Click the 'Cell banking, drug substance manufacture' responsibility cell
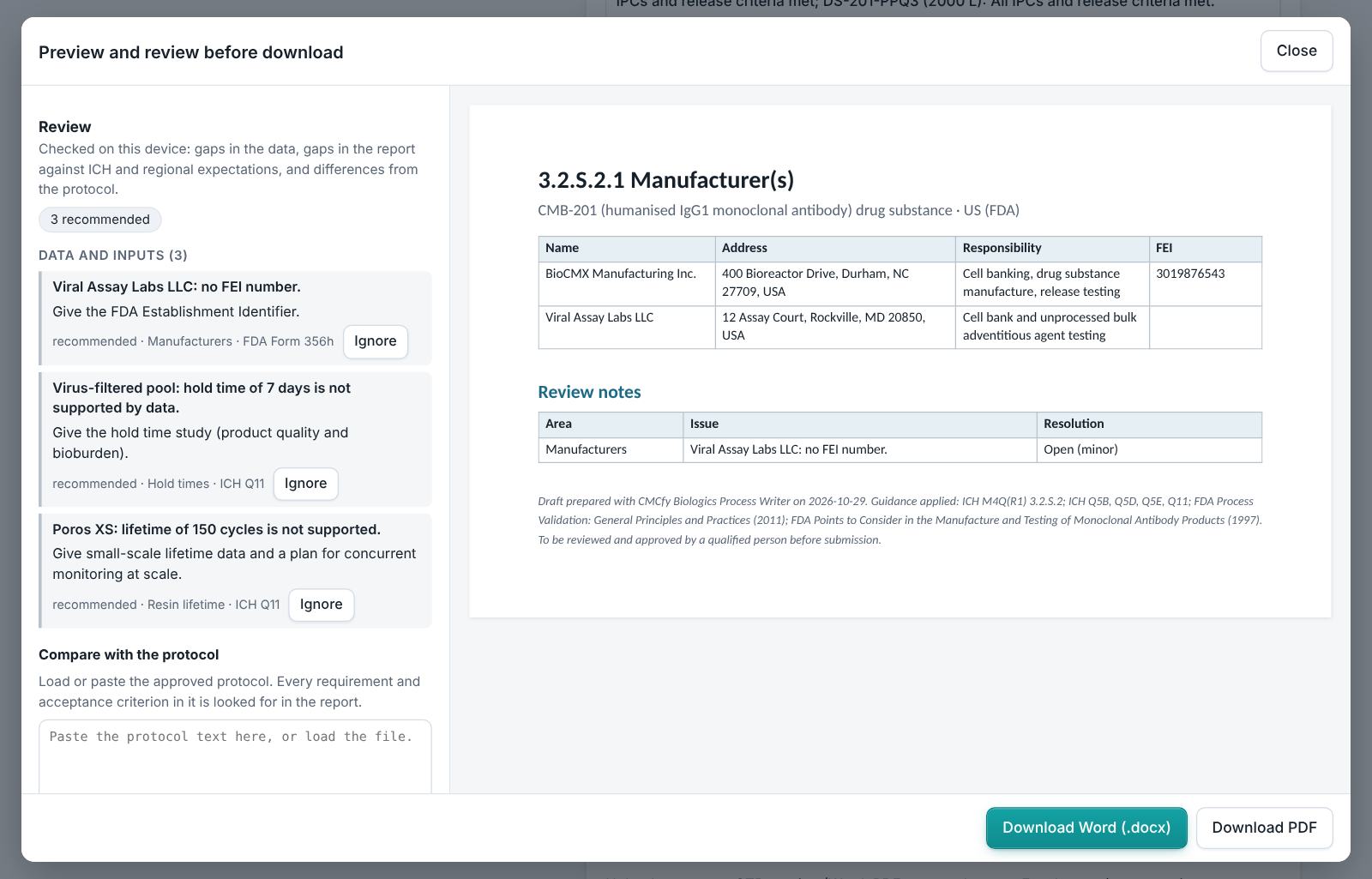1372x879 pixels. coord(1052,283)
